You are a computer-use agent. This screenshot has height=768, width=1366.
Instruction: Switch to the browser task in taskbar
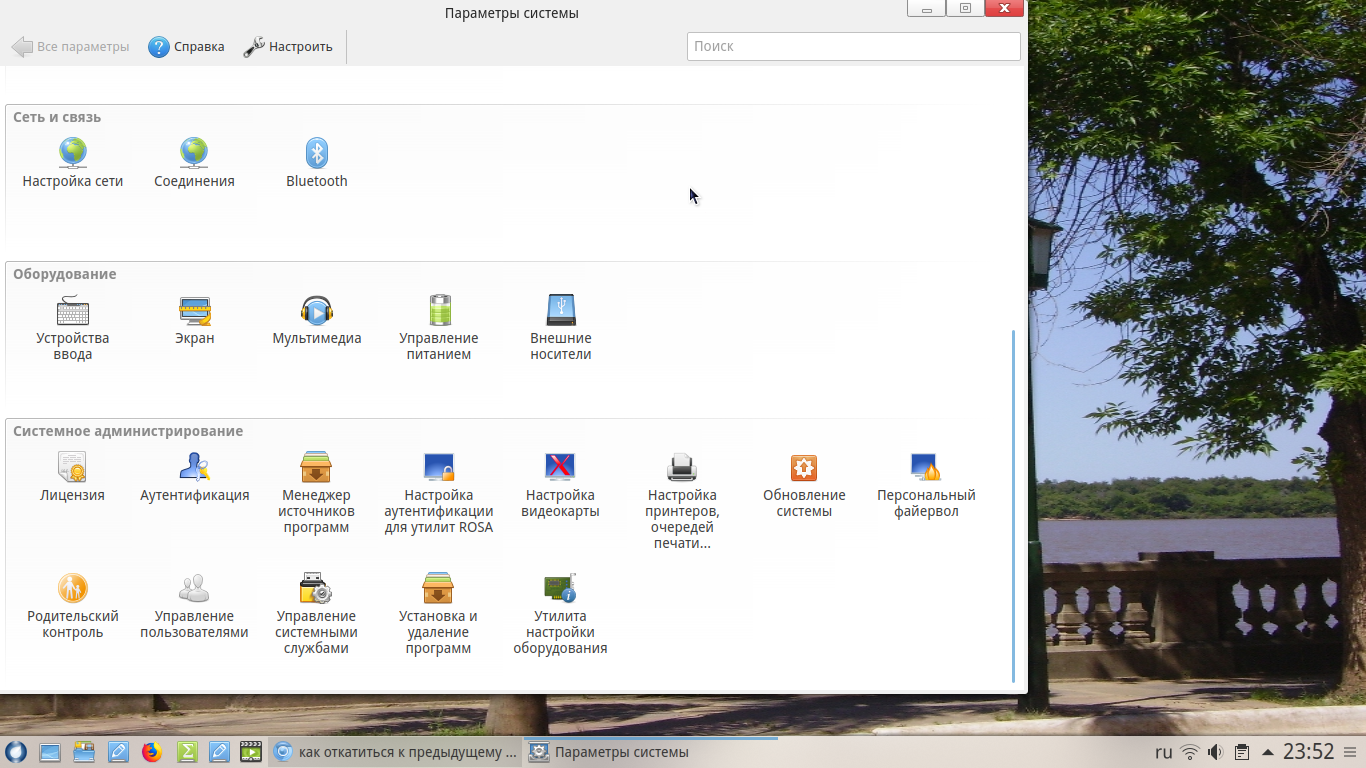click(396, 752)
